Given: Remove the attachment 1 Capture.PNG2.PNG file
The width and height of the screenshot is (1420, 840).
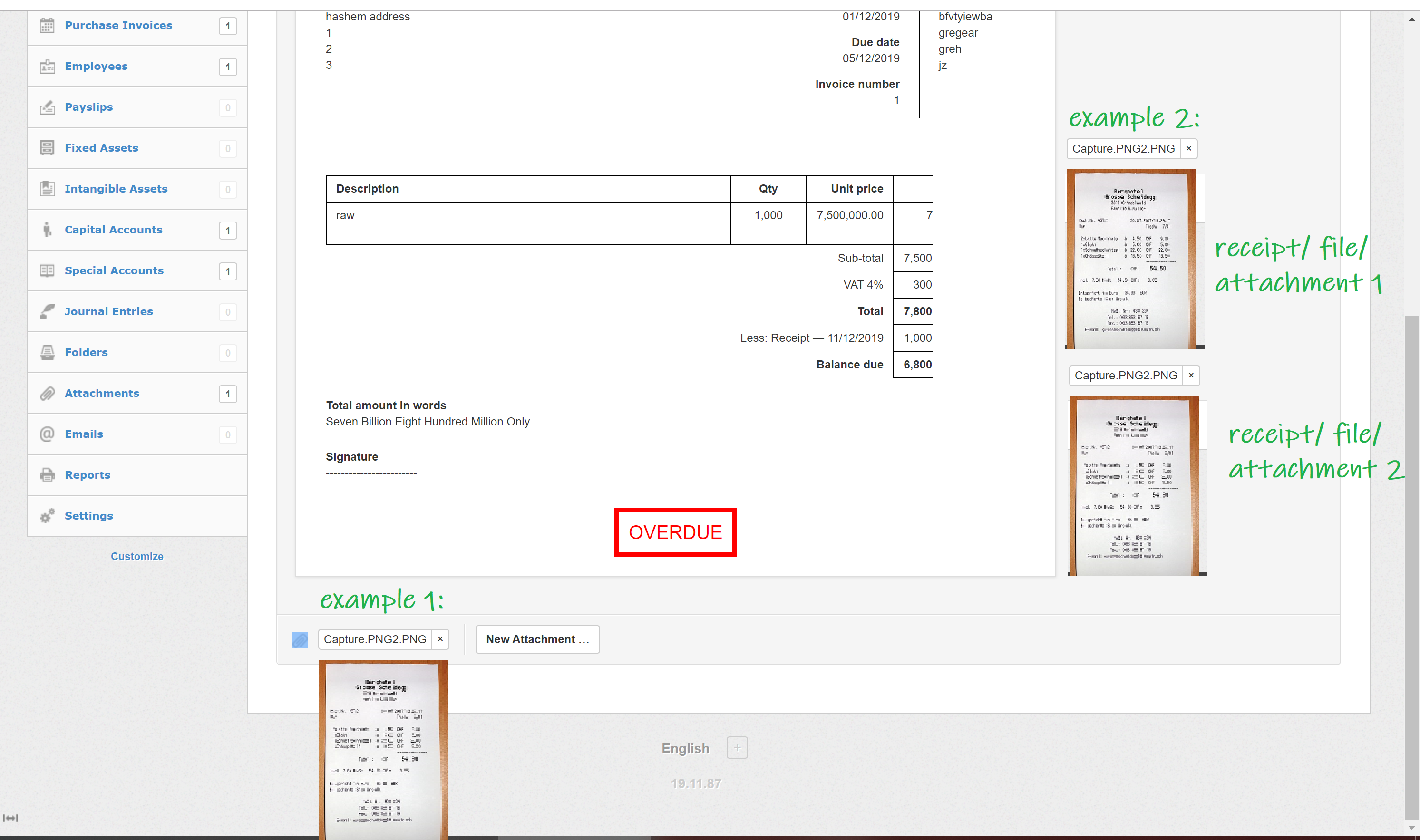Looking at the screenshot, I should (1188, 148).
